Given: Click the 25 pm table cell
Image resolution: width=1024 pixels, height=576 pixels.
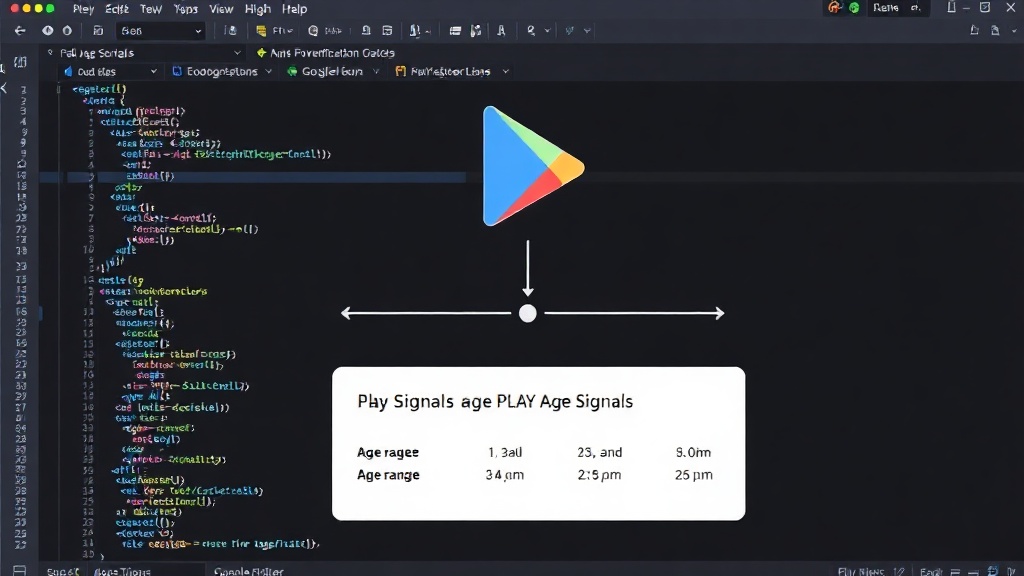Looking at the screenshot, I should (x=694, y=475).
